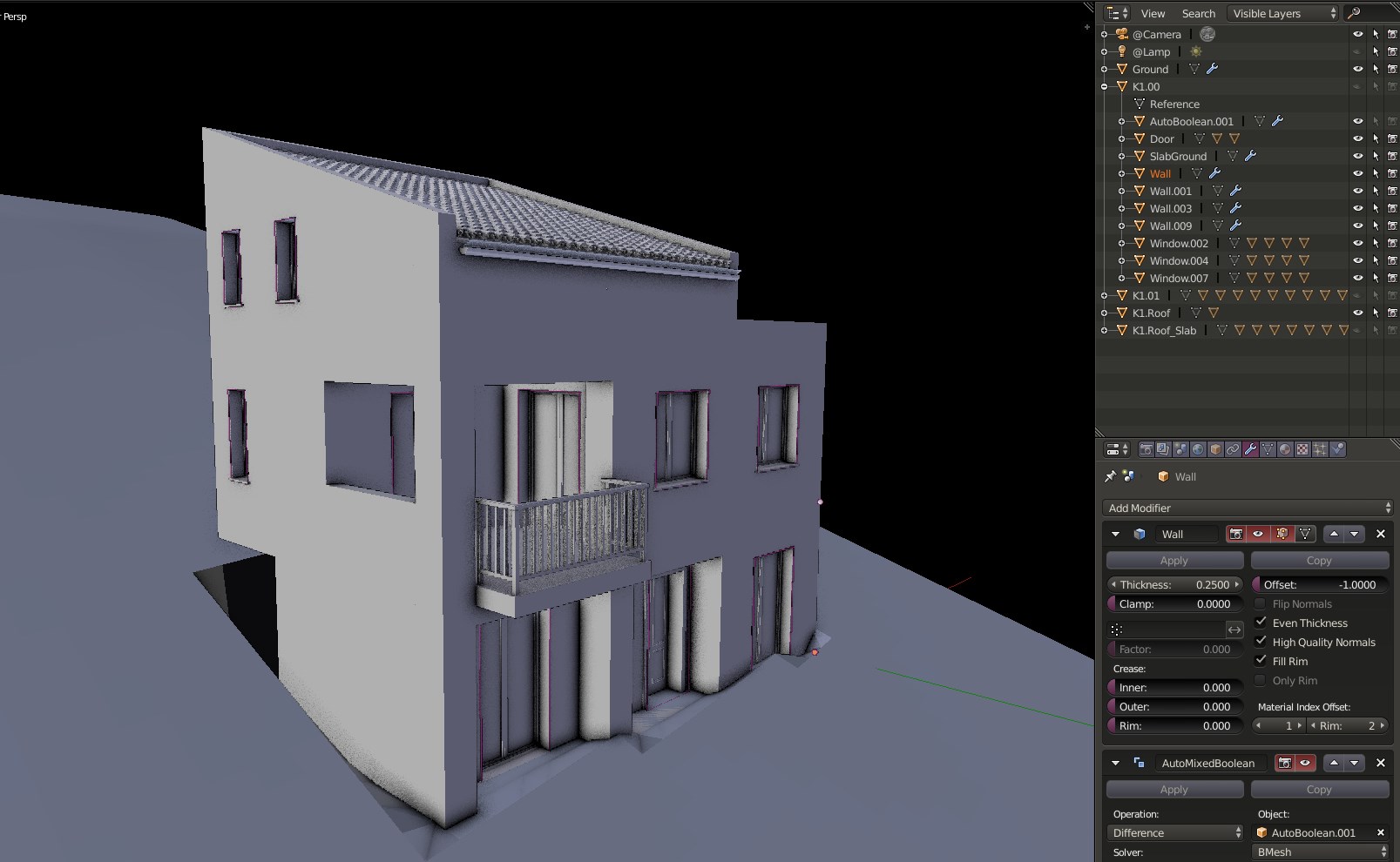This screenshot has width=1400, height=862.
Task: Open the Render Layers properties tab
Action: (1163, 449)
